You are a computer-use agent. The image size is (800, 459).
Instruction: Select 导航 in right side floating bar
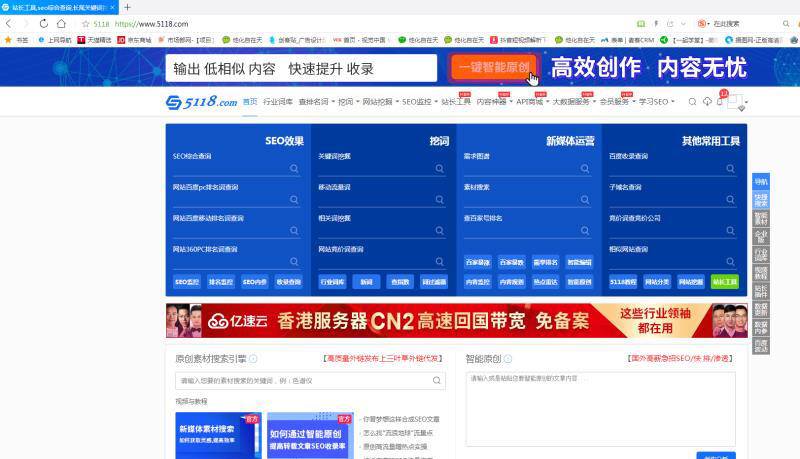pos(761,182)
